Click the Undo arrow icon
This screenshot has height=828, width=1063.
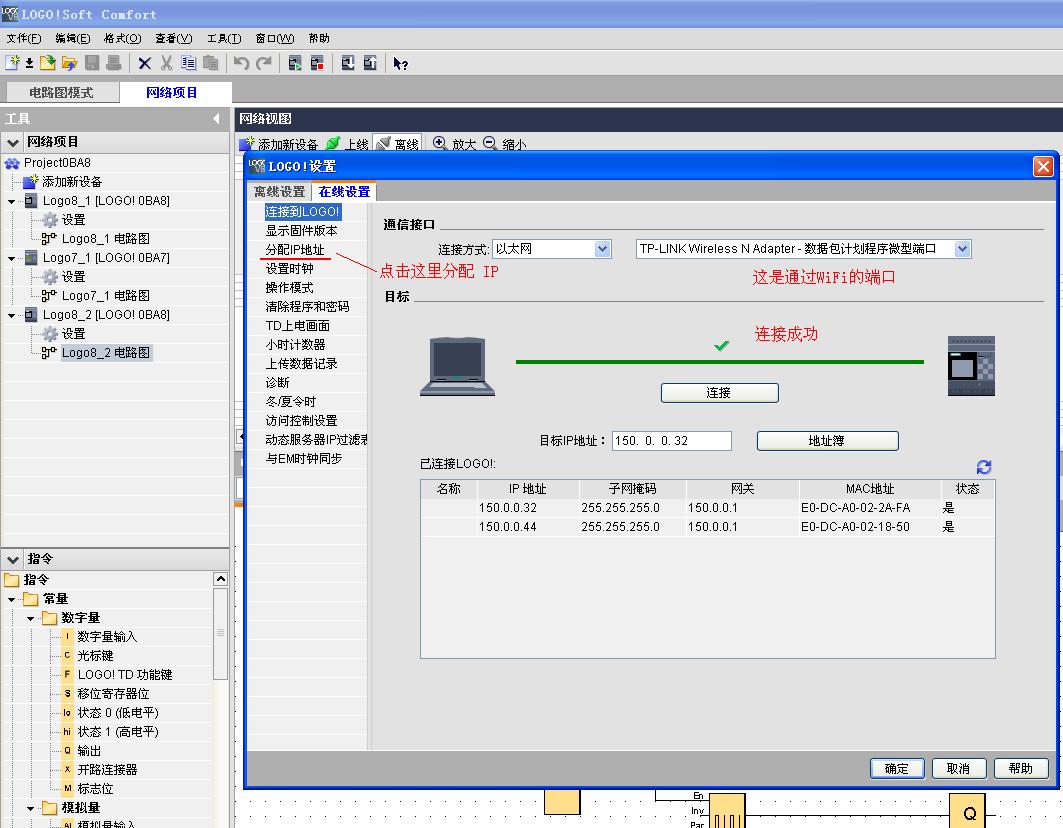point(241,63)
